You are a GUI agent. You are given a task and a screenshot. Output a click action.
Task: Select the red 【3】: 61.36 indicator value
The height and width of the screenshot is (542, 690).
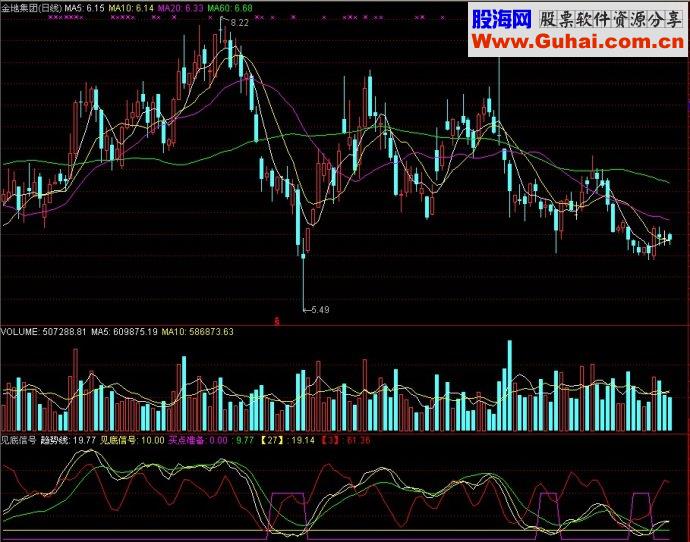(345, 440)
